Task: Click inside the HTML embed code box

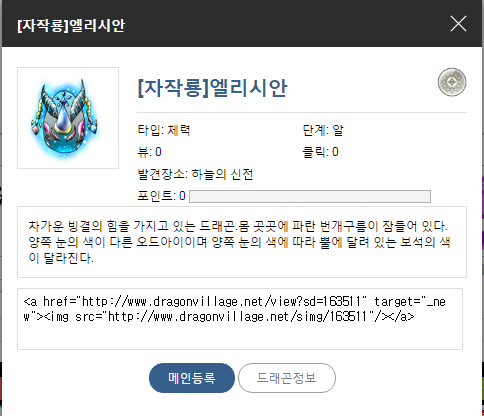Action: (240, 319)
